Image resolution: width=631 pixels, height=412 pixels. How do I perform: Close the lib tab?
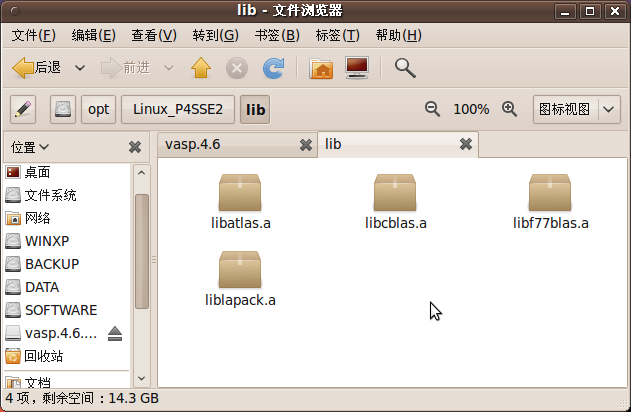(466, 144)
